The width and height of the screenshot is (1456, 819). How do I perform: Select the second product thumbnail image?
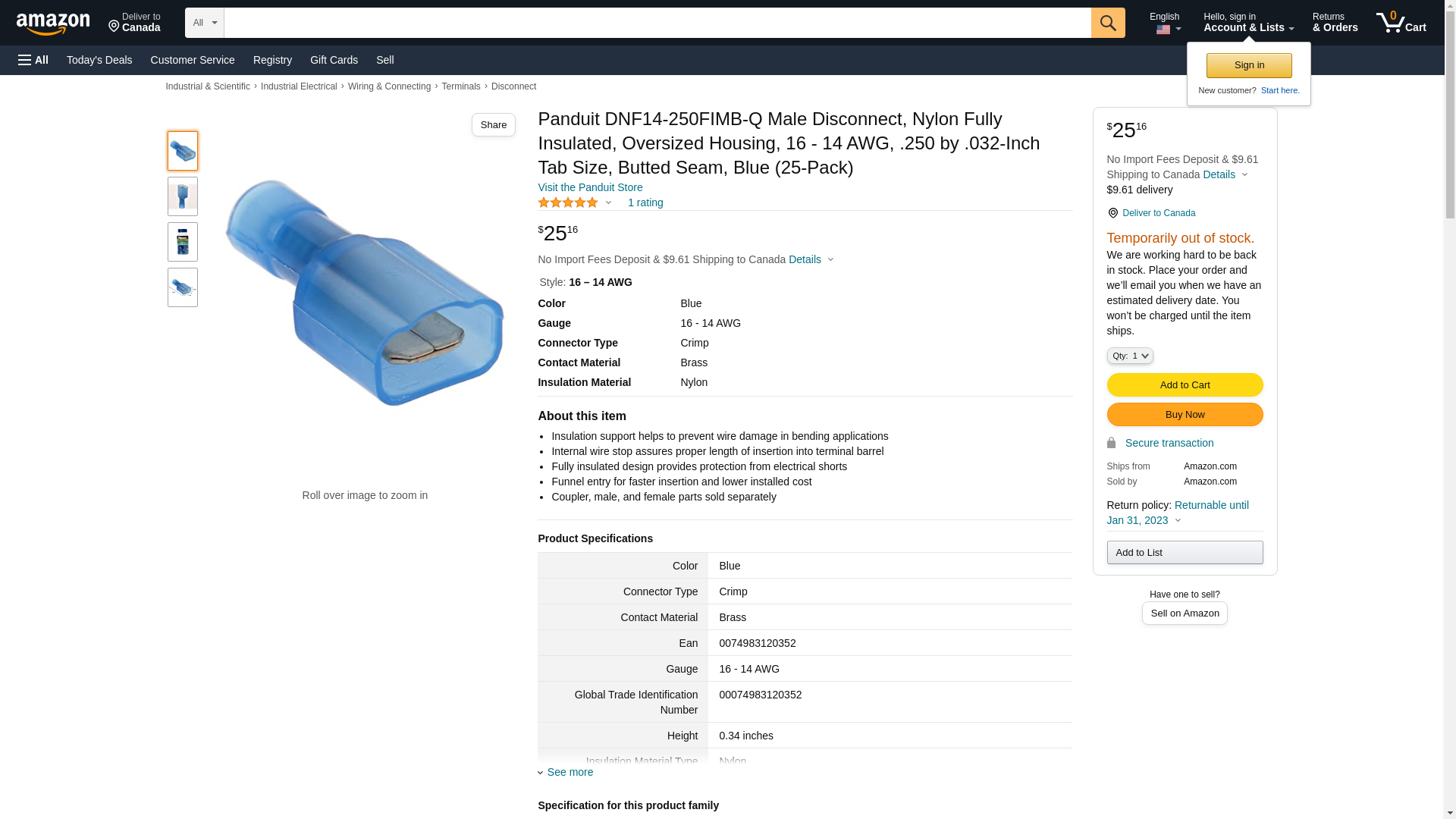click(183, 196)
